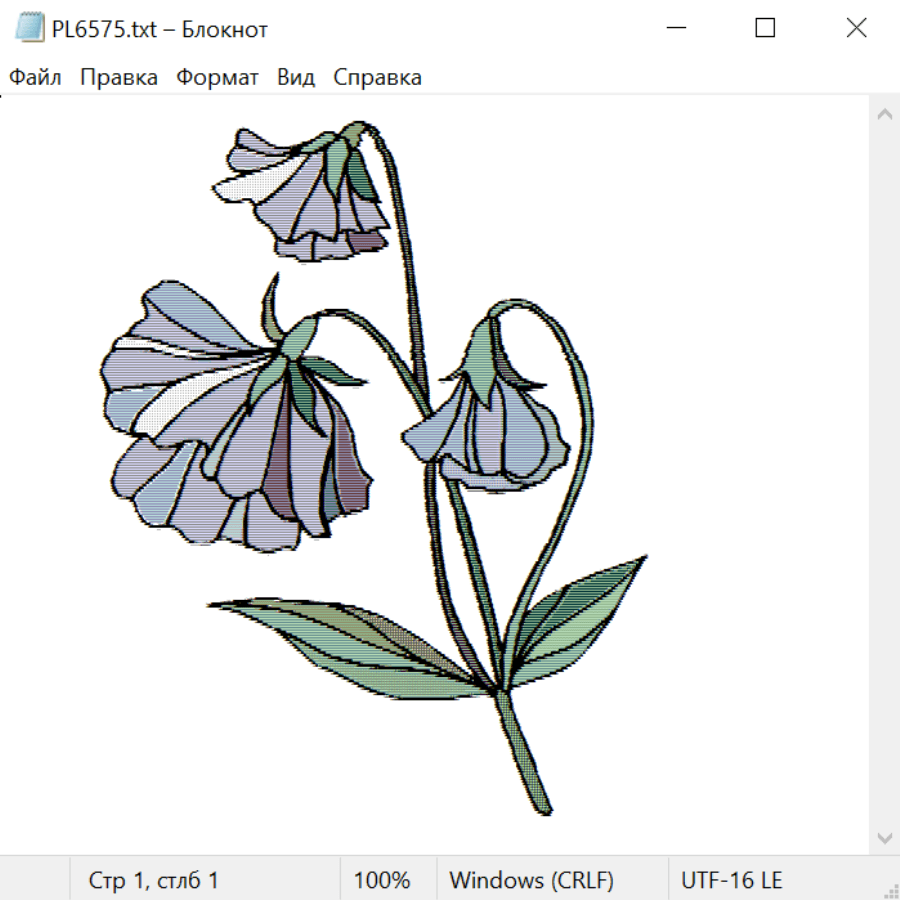Open the Формат menu
Screen dimensions: 900x900
[217, 78]
